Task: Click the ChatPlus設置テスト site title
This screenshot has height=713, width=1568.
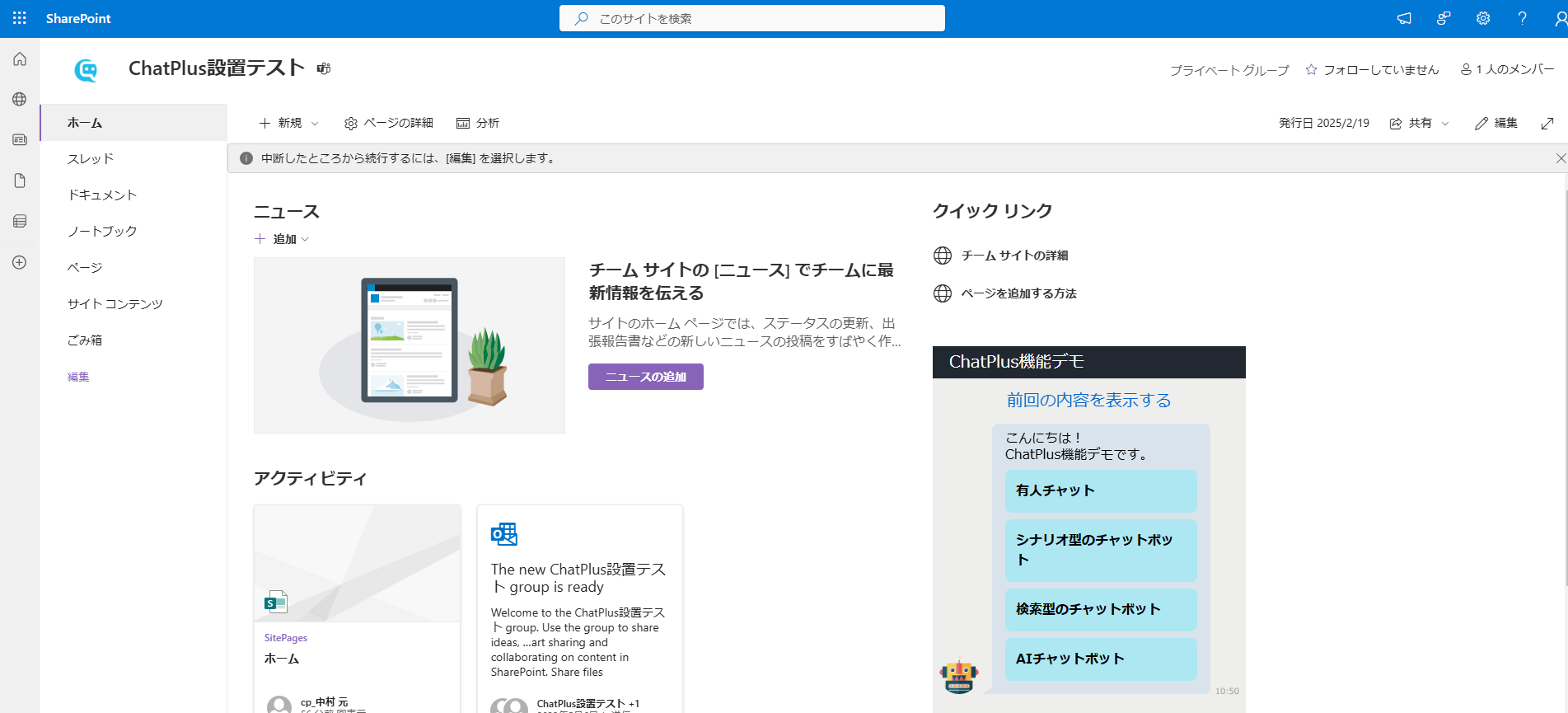Action: [x=217, y=68]
